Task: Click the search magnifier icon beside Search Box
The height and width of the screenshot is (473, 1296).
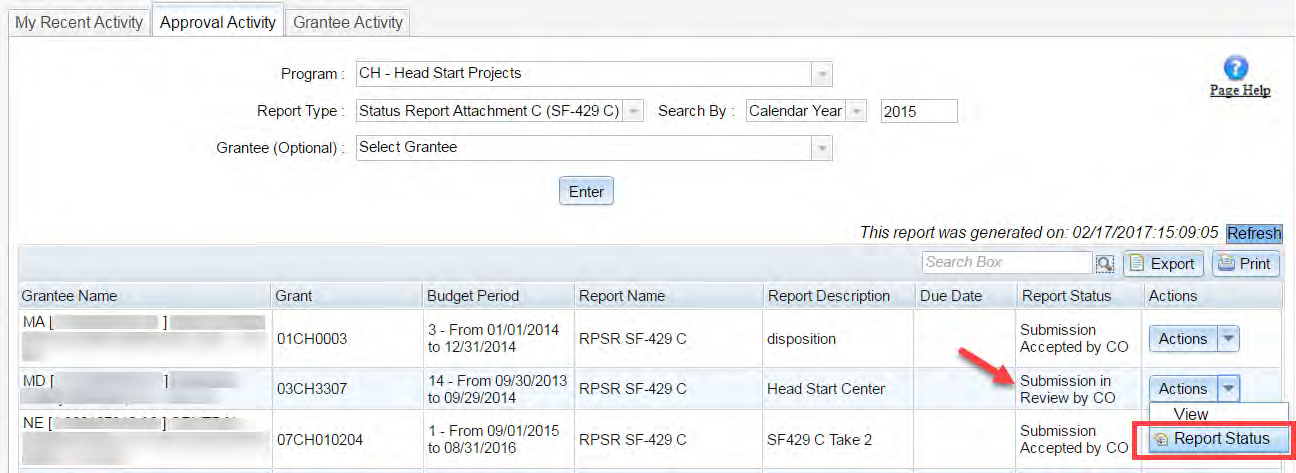Action: [x=1104, y=263]
